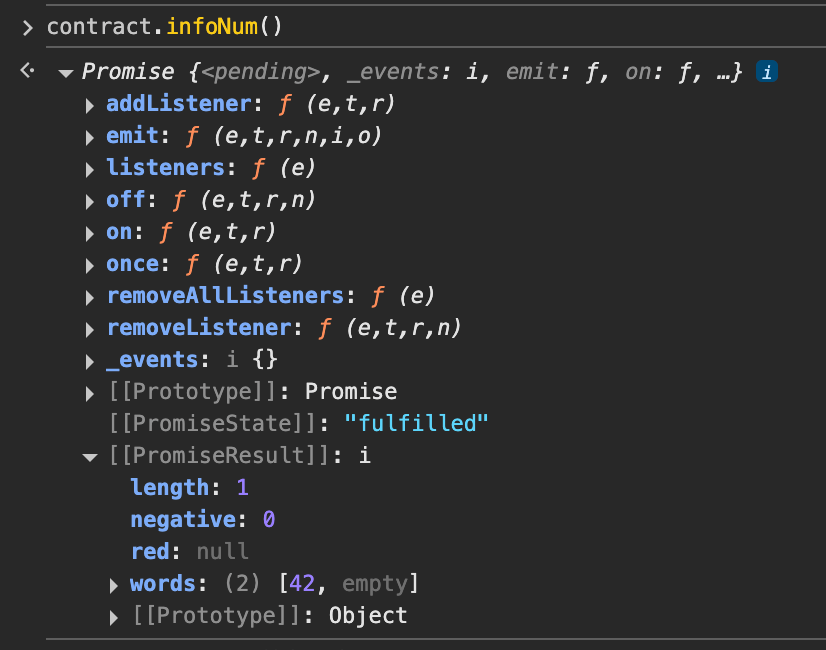Click the red: null property row
The image size is (826, 650).
(x=190, y=552)
